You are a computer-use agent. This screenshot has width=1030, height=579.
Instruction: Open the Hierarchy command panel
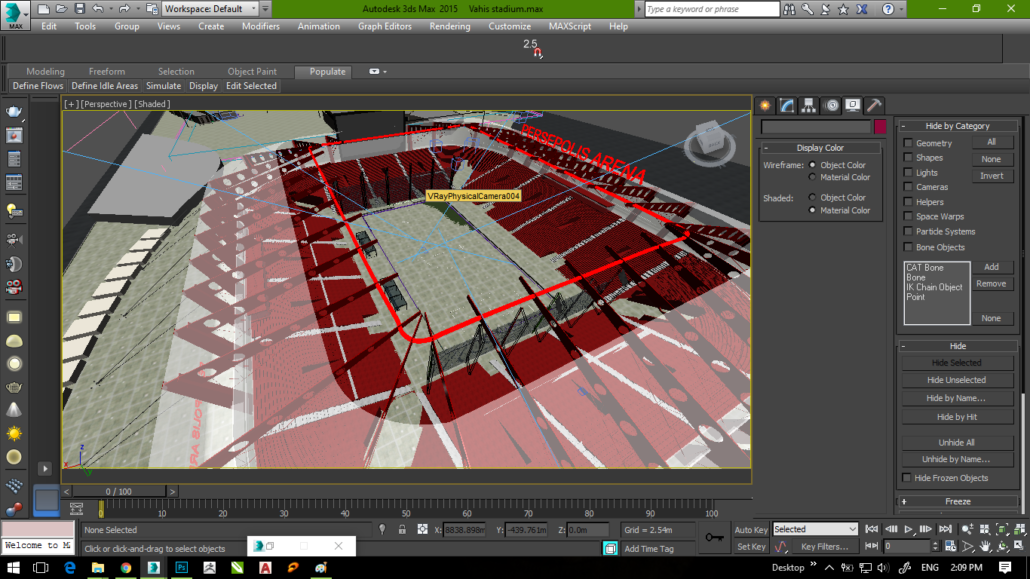[x=809, y=105]
